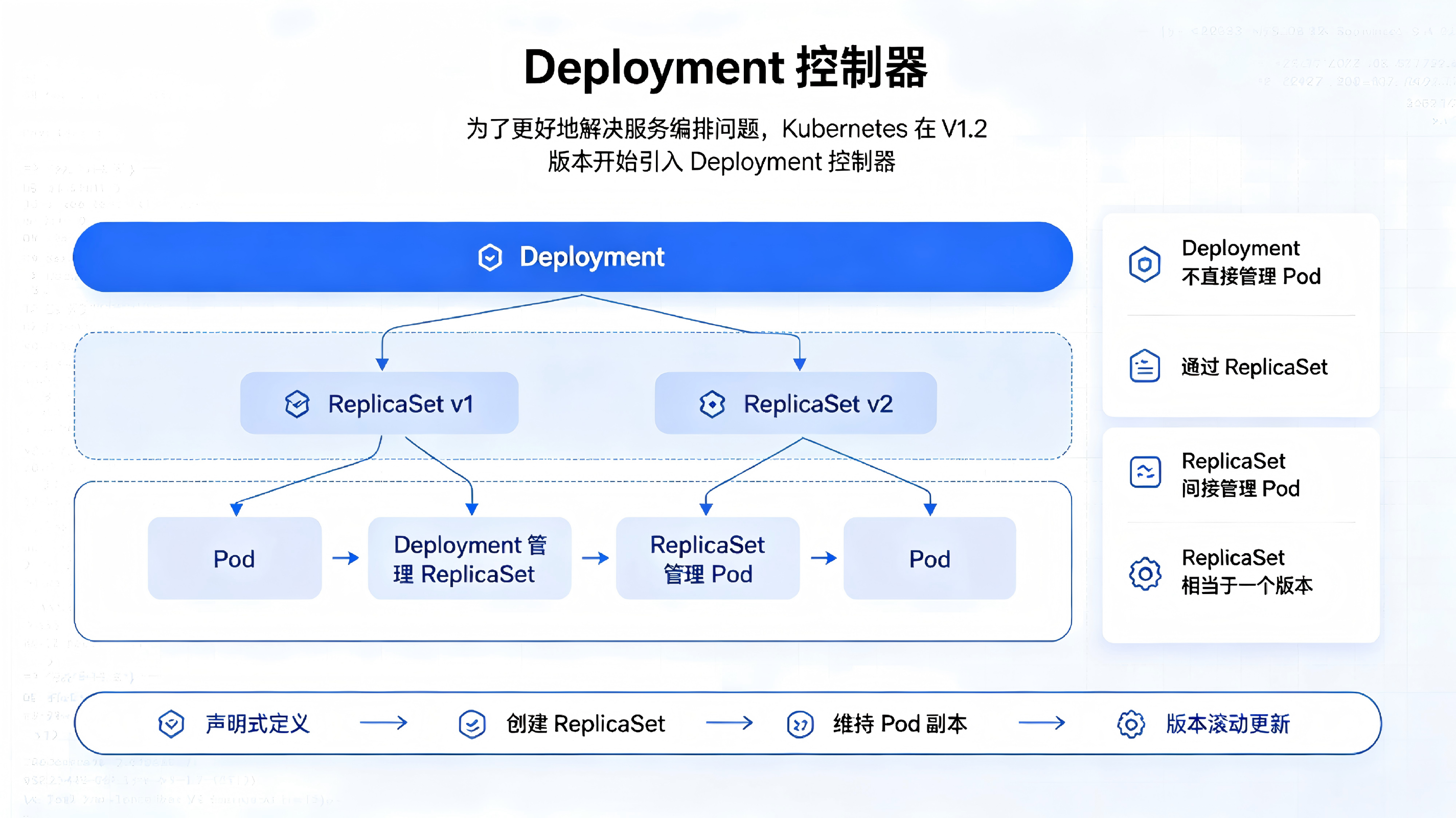Click the step label "声明式定义"
This screenshot has height=818, width=1456.
tap(258, 724)
